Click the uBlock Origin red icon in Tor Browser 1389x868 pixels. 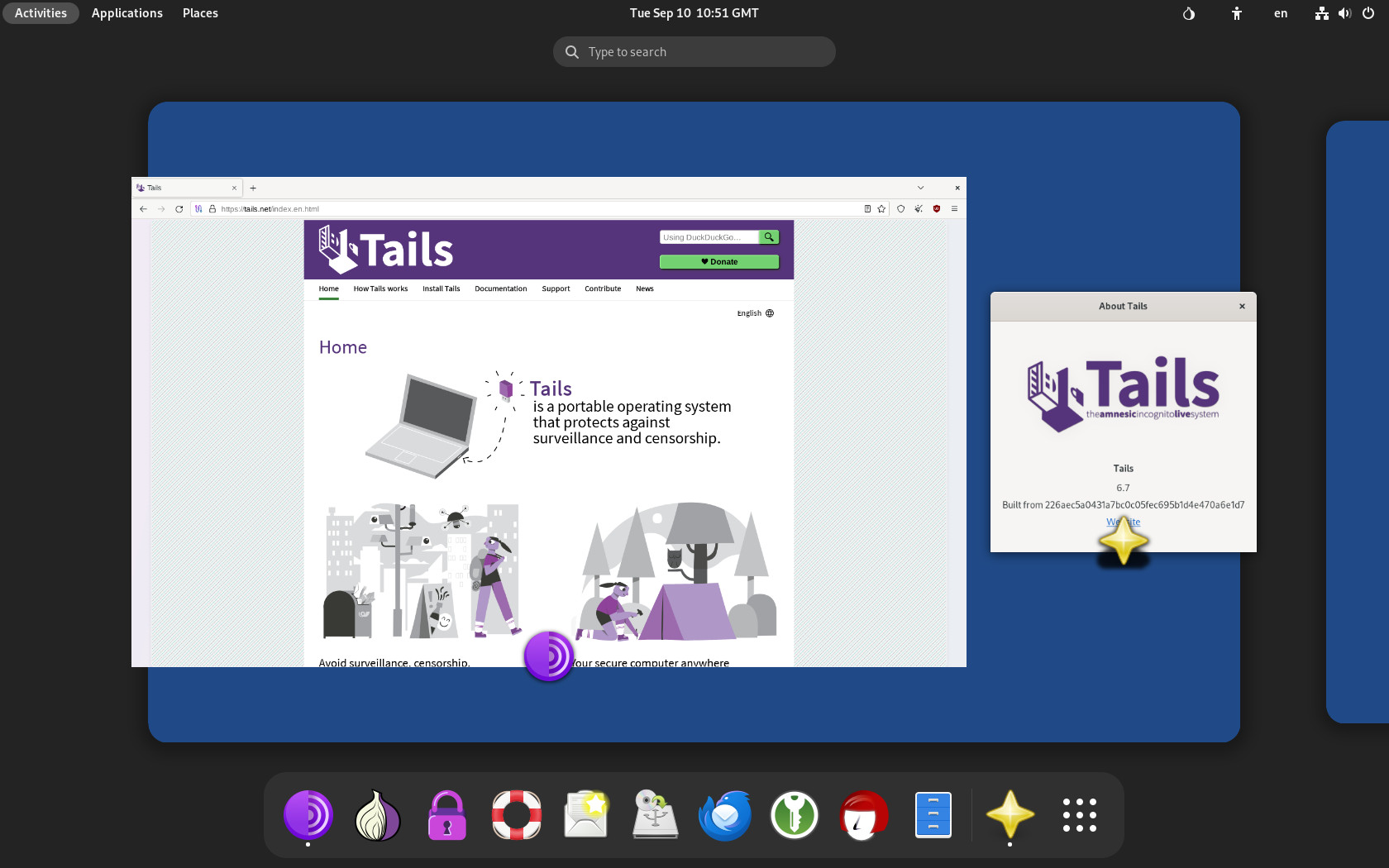coord(937,209)
